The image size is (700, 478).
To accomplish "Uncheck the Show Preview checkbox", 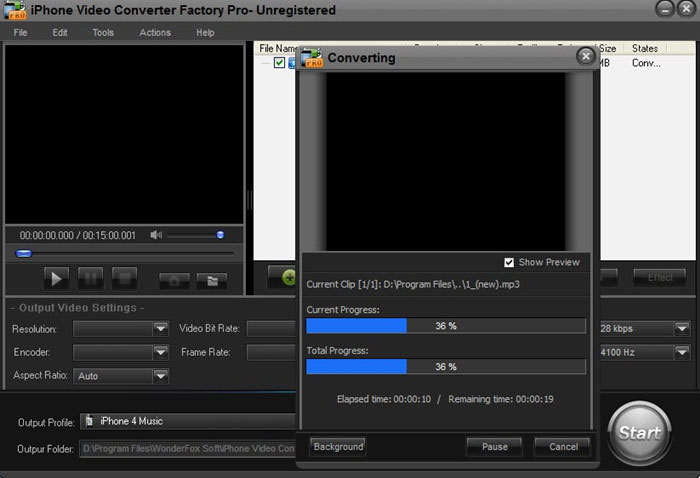I will (x=509, y=262).
